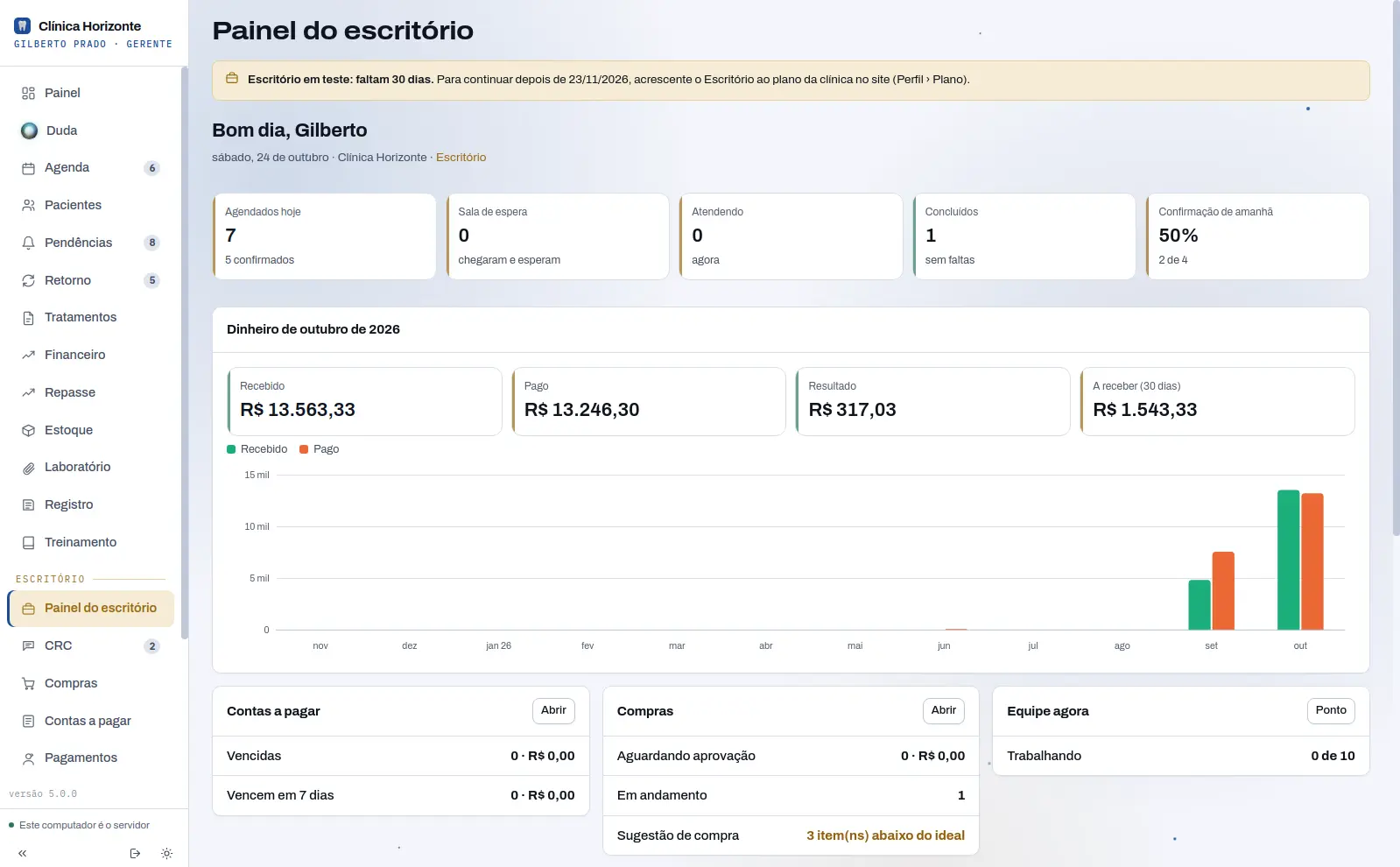This screenshot has height=867, width=1400.
Task: Click the Clínica Horizonte tooth logo
Action: pyautogui.click(x=23, y=26)
